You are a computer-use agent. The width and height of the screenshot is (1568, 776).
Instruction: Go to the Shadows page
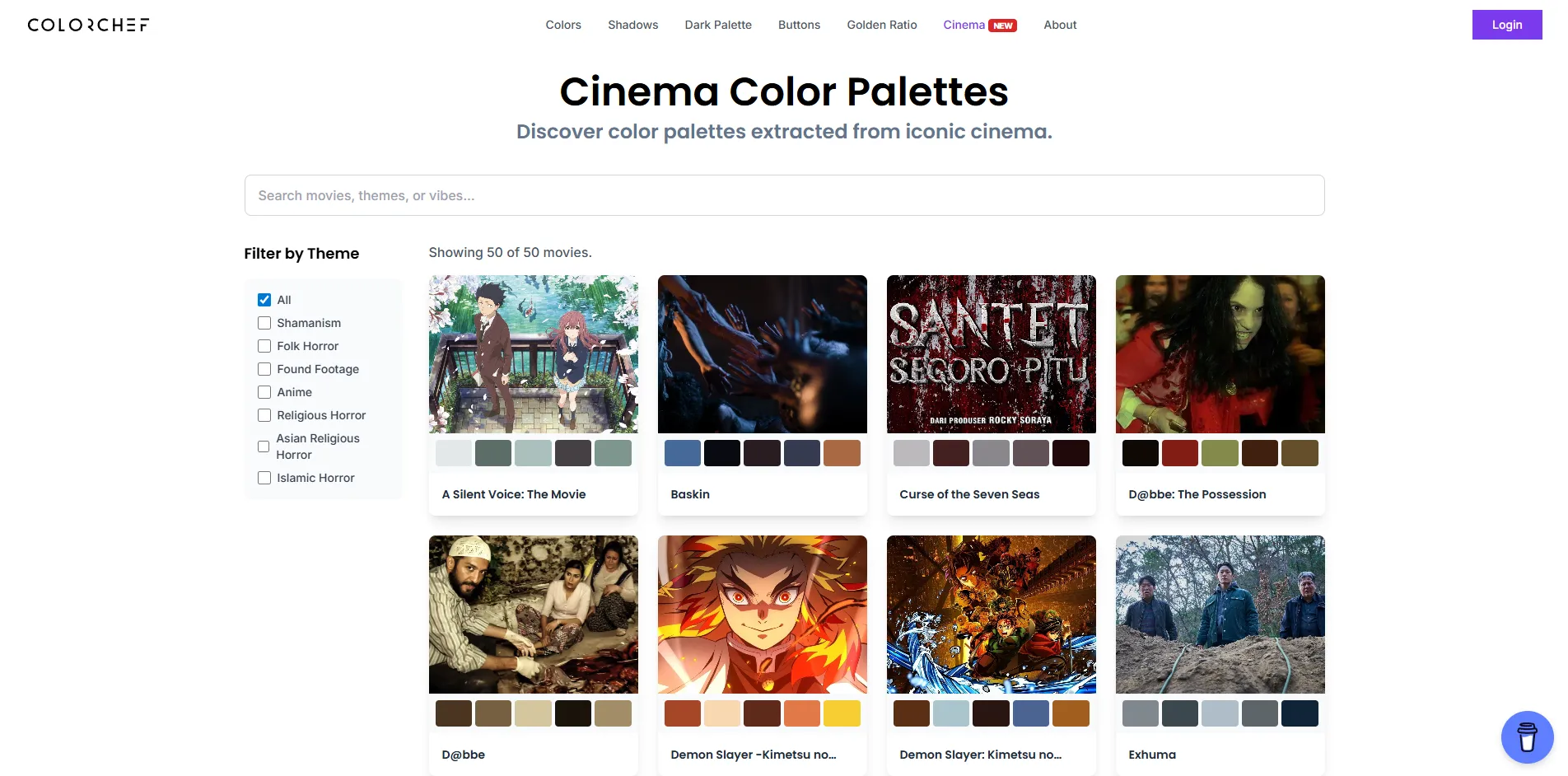pos(632,25)
